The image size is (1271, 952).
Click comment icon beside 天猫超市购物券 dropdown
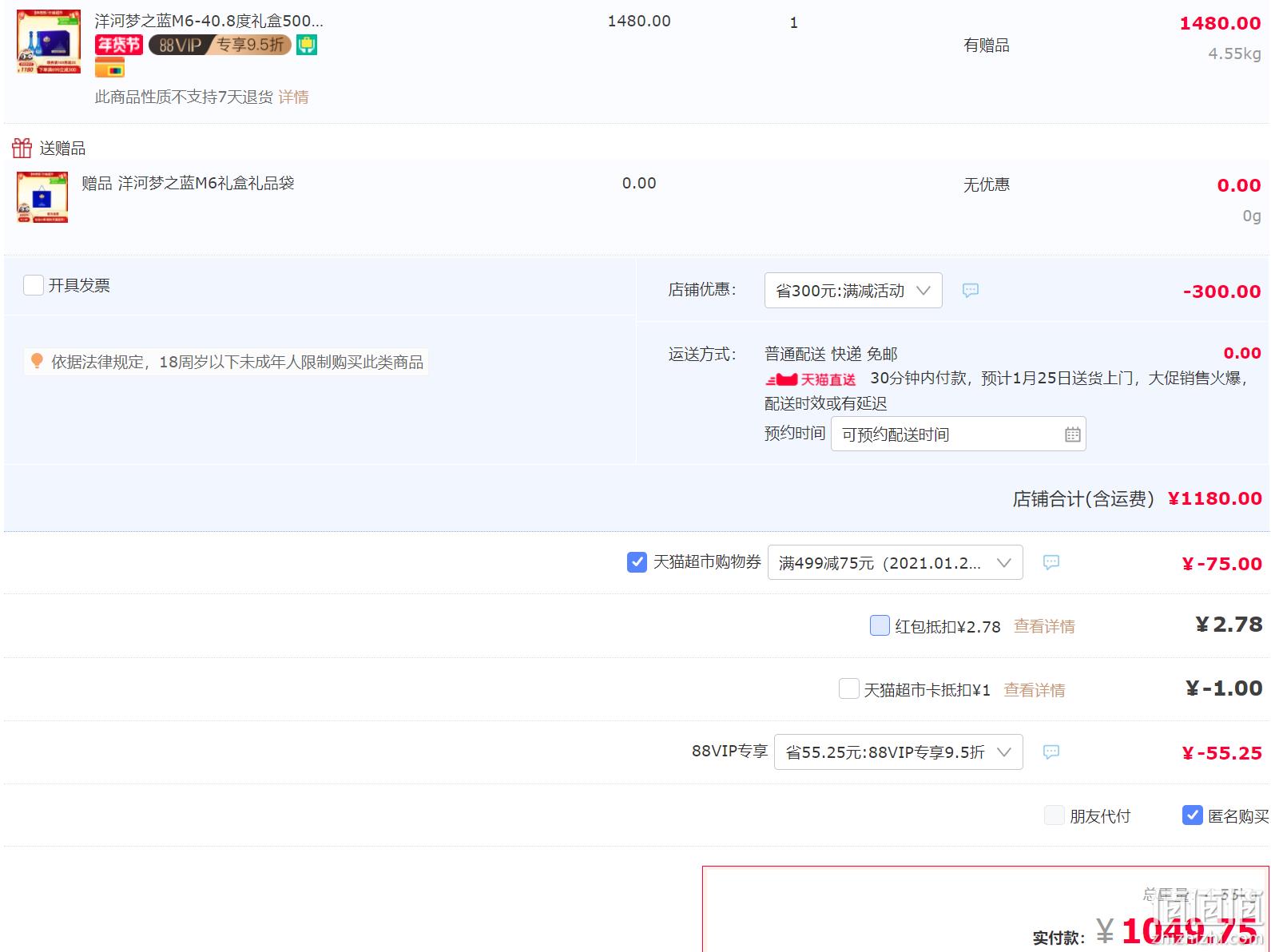click(x=1051, y=562)
